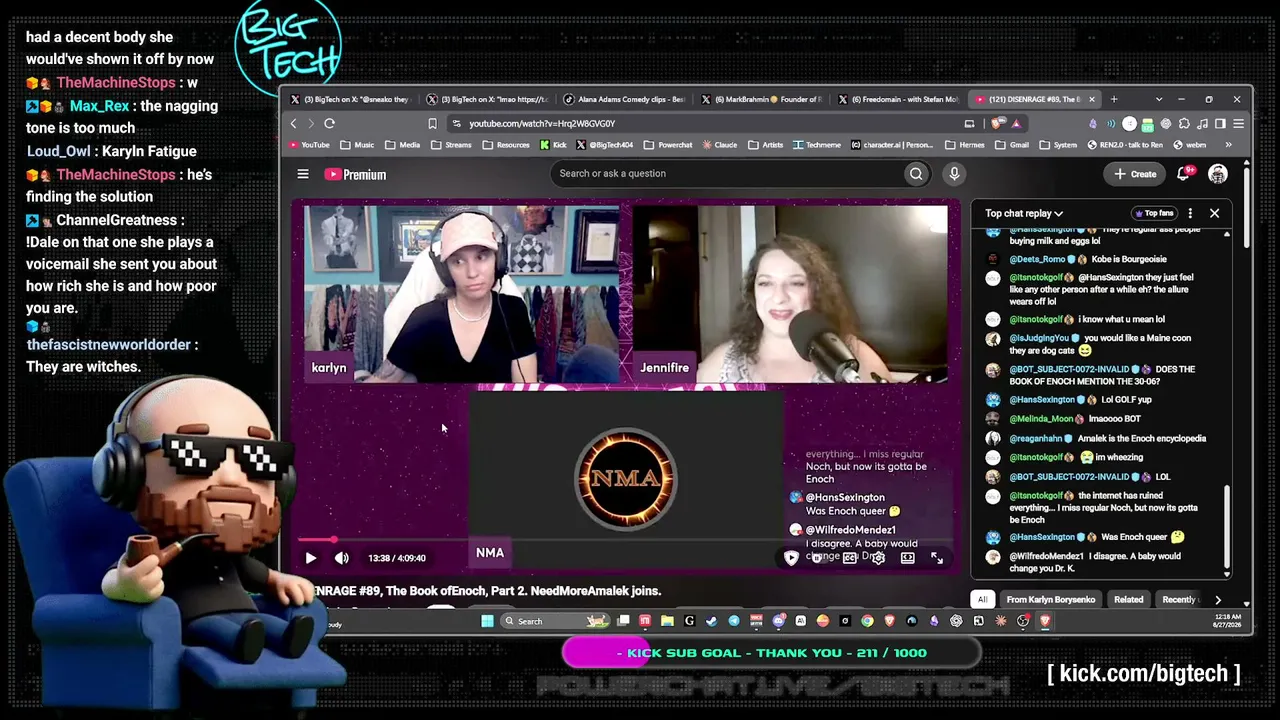Open video player settings gear
The width and height of the screenshot is (1280, 720).
878,558
